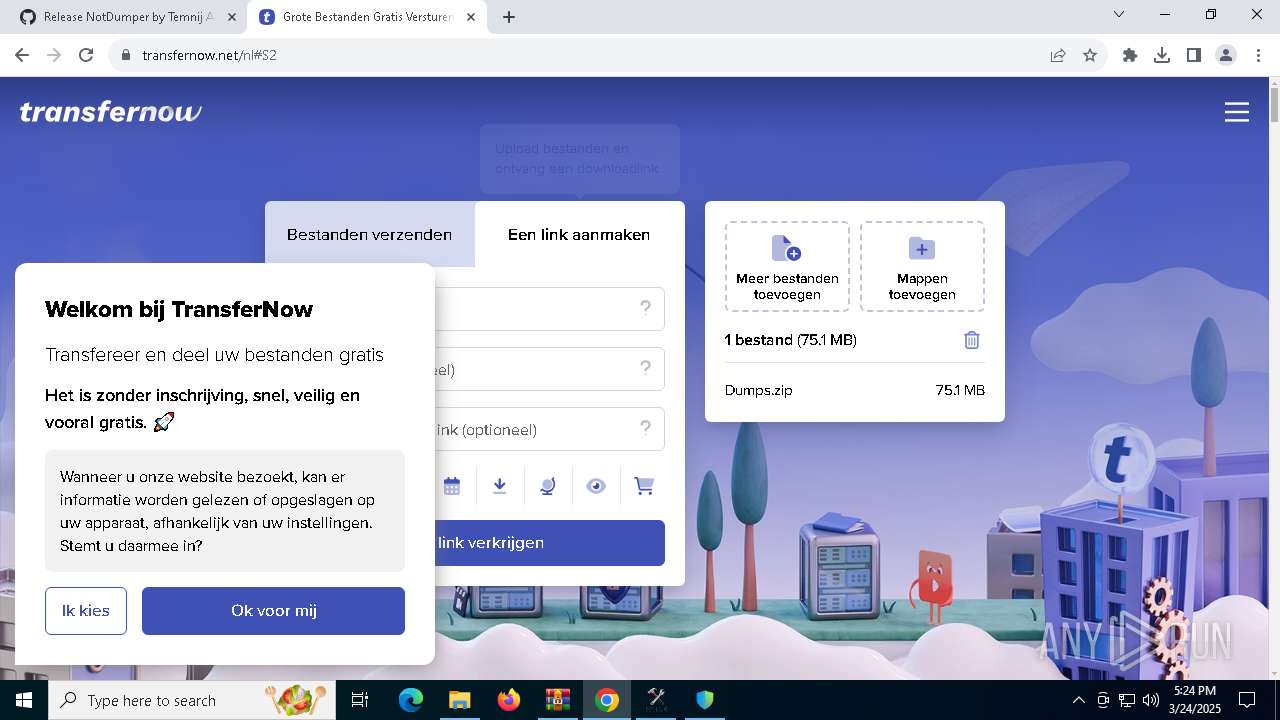Click the shopping cart option icon

coord(644,486)
